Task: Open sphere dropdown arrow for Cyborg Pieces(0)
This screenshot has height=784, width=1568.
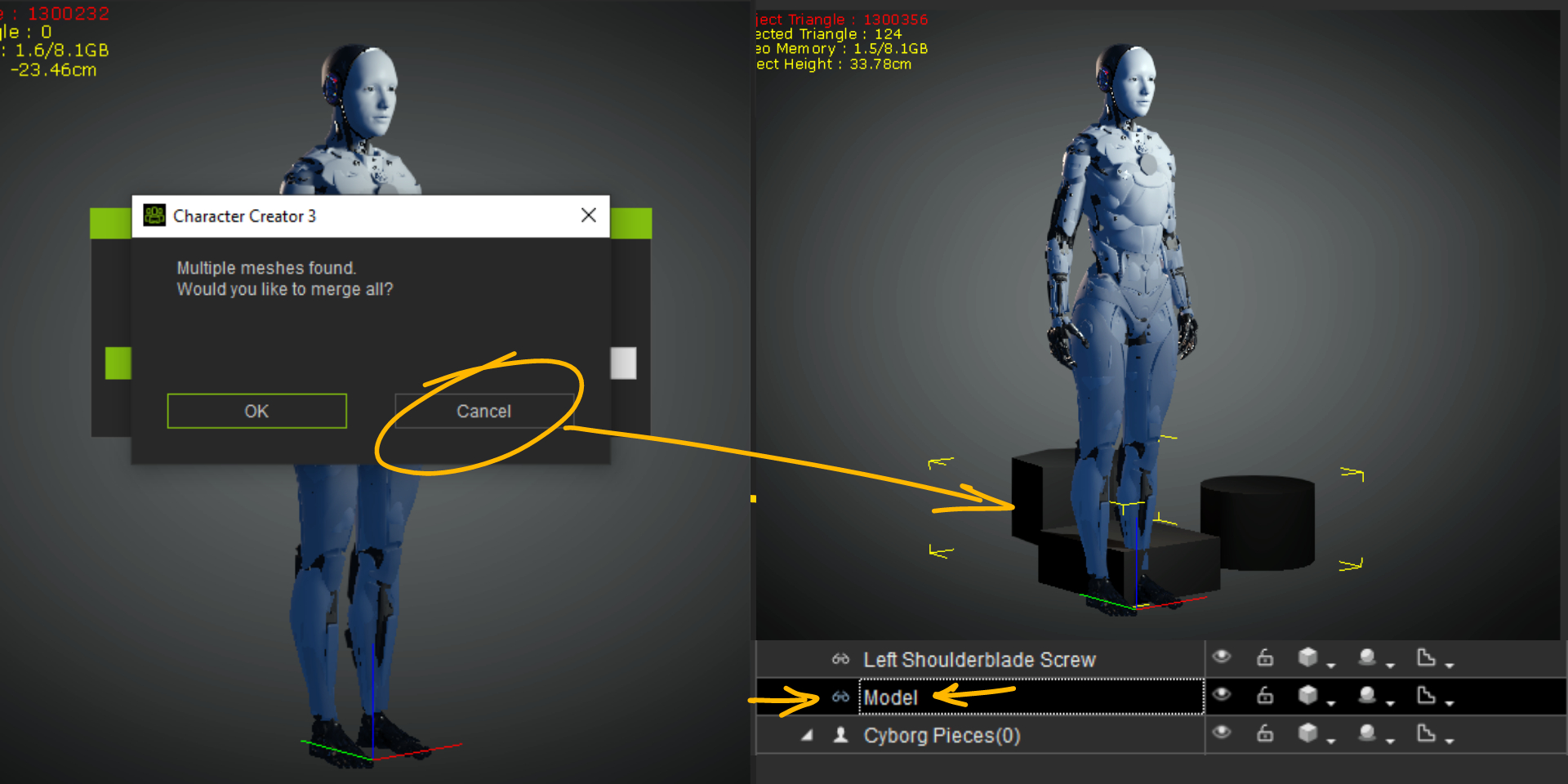Action: [1390, 741]
